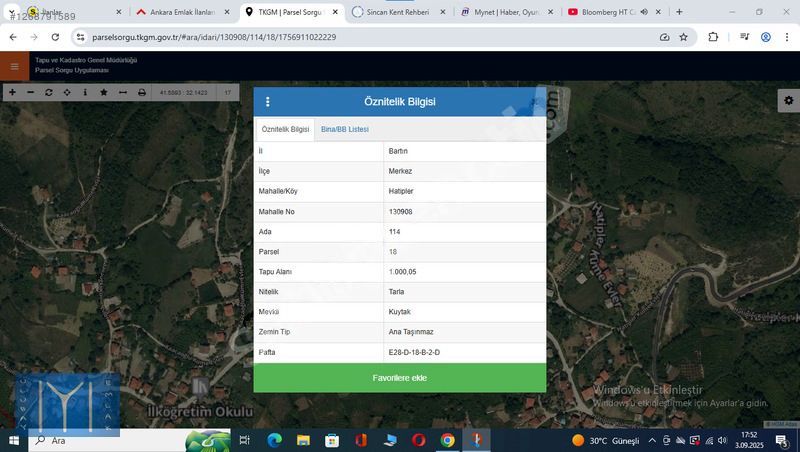Open the orange hamburger menu

14,67
